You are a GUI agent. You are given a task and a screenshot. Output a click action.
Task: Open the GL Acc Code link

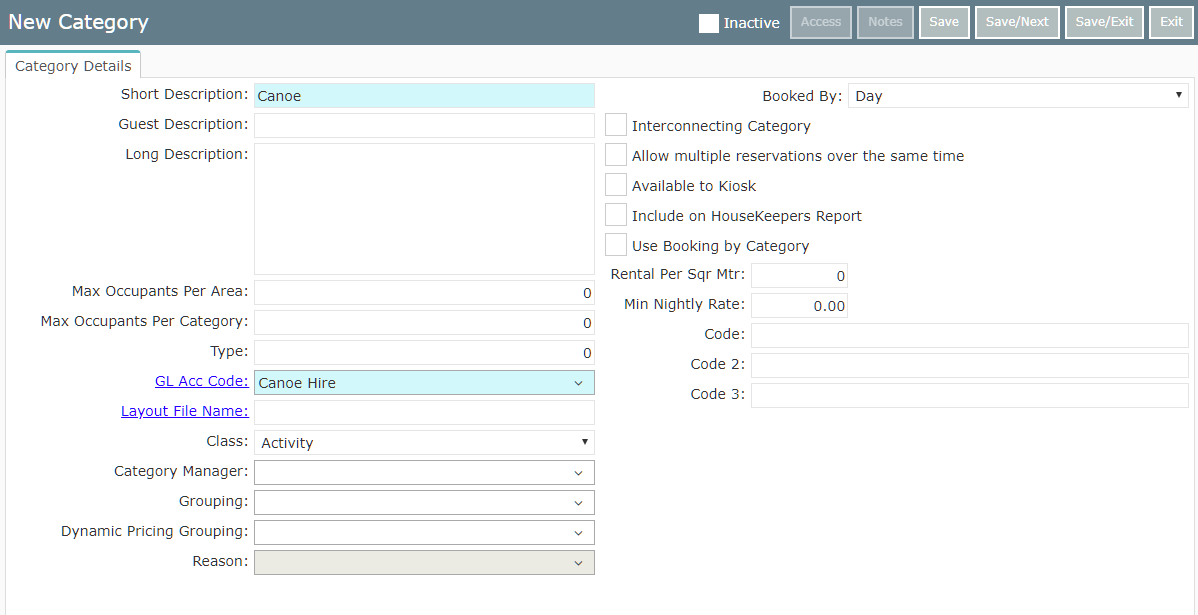202,380
